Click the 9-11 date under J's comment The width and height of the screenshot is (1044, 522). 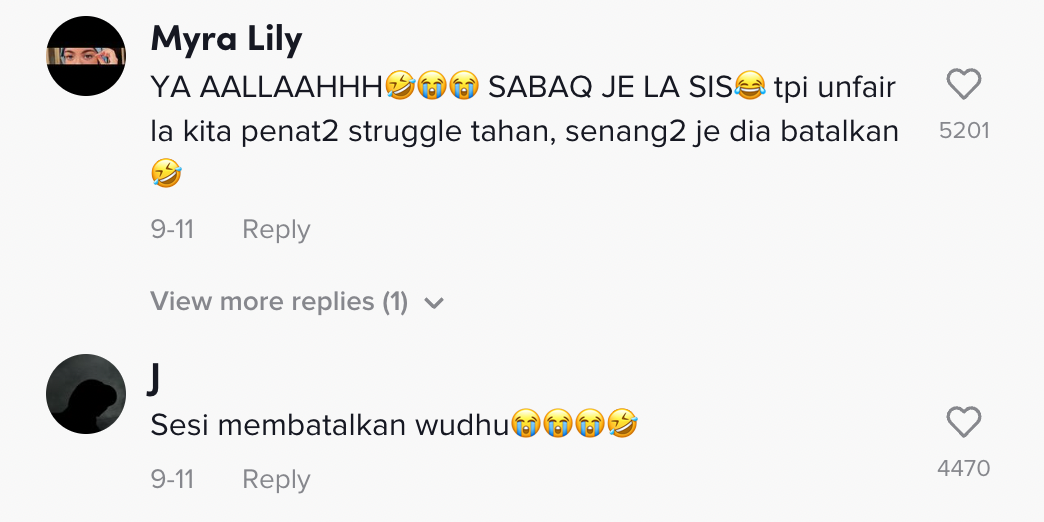tap(172, 479)
